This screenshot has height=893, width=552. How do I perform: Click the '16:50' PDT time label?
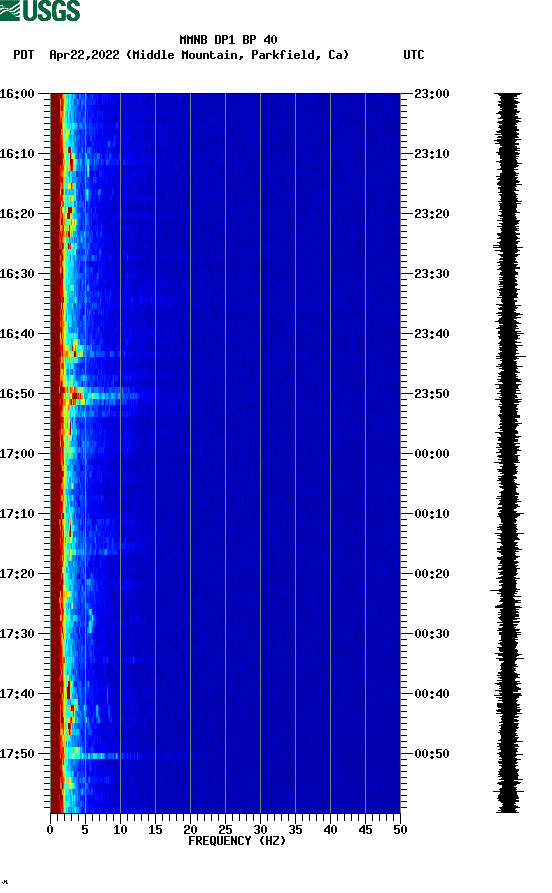coord(17,394)
